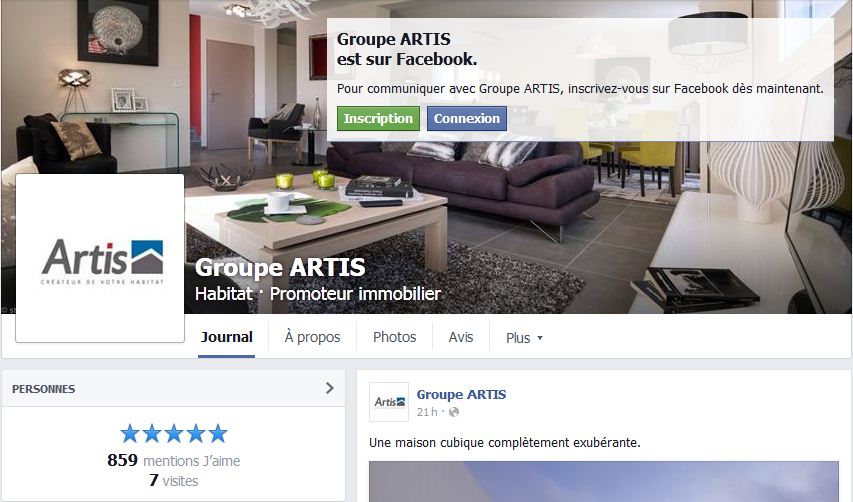Click the Promoteur immobilier category link
The height and width of the screenshot is (502, 853).
[355, 294]
